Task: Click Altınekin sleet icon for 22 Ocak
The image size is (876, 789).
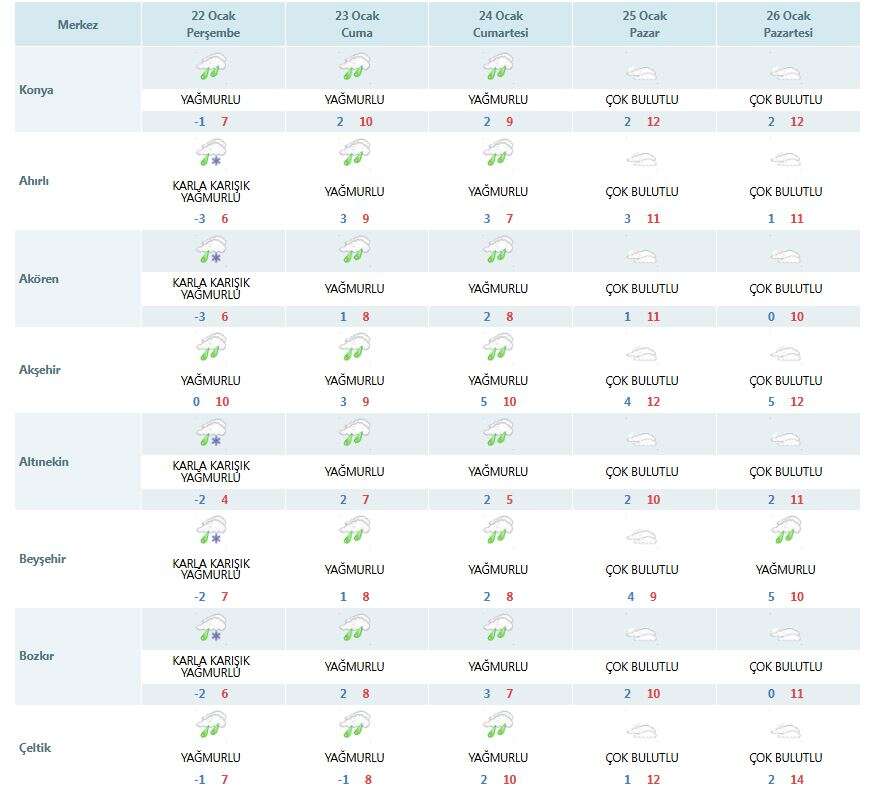Action: pyautogui.click(x=211, y=435)
